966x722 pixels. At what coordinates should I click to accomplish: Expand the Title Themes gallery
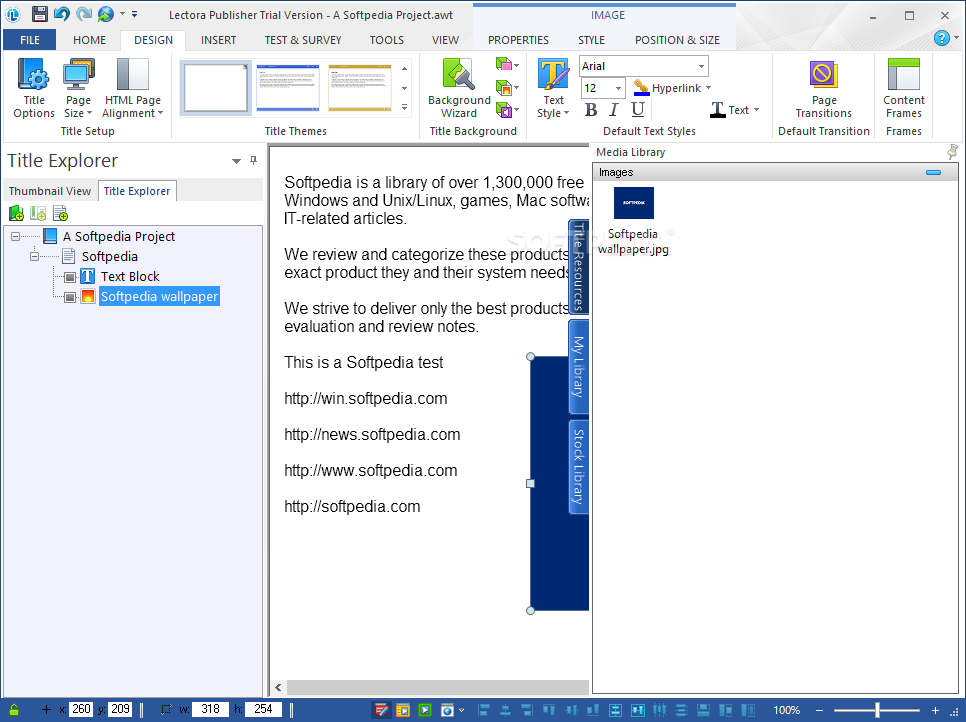404,107
